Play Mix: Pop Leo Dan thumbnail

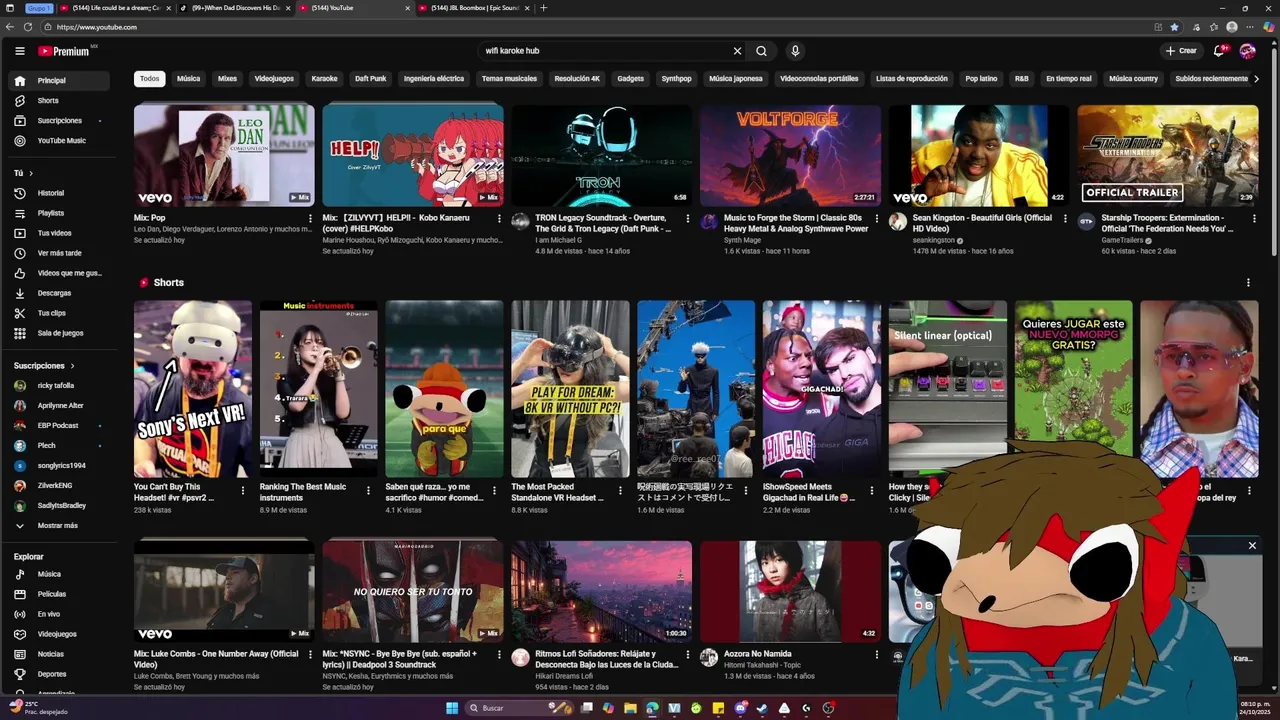224,155
